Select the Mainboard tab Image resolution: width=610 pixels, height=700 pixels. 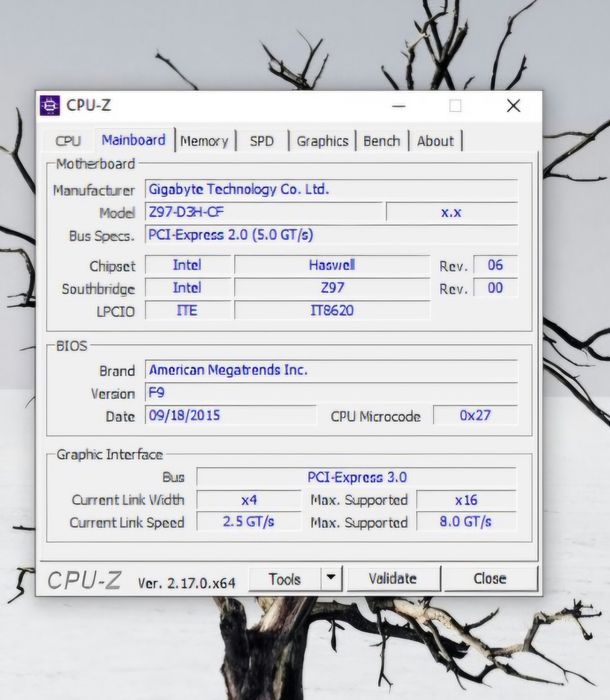[x=134, y=140]
